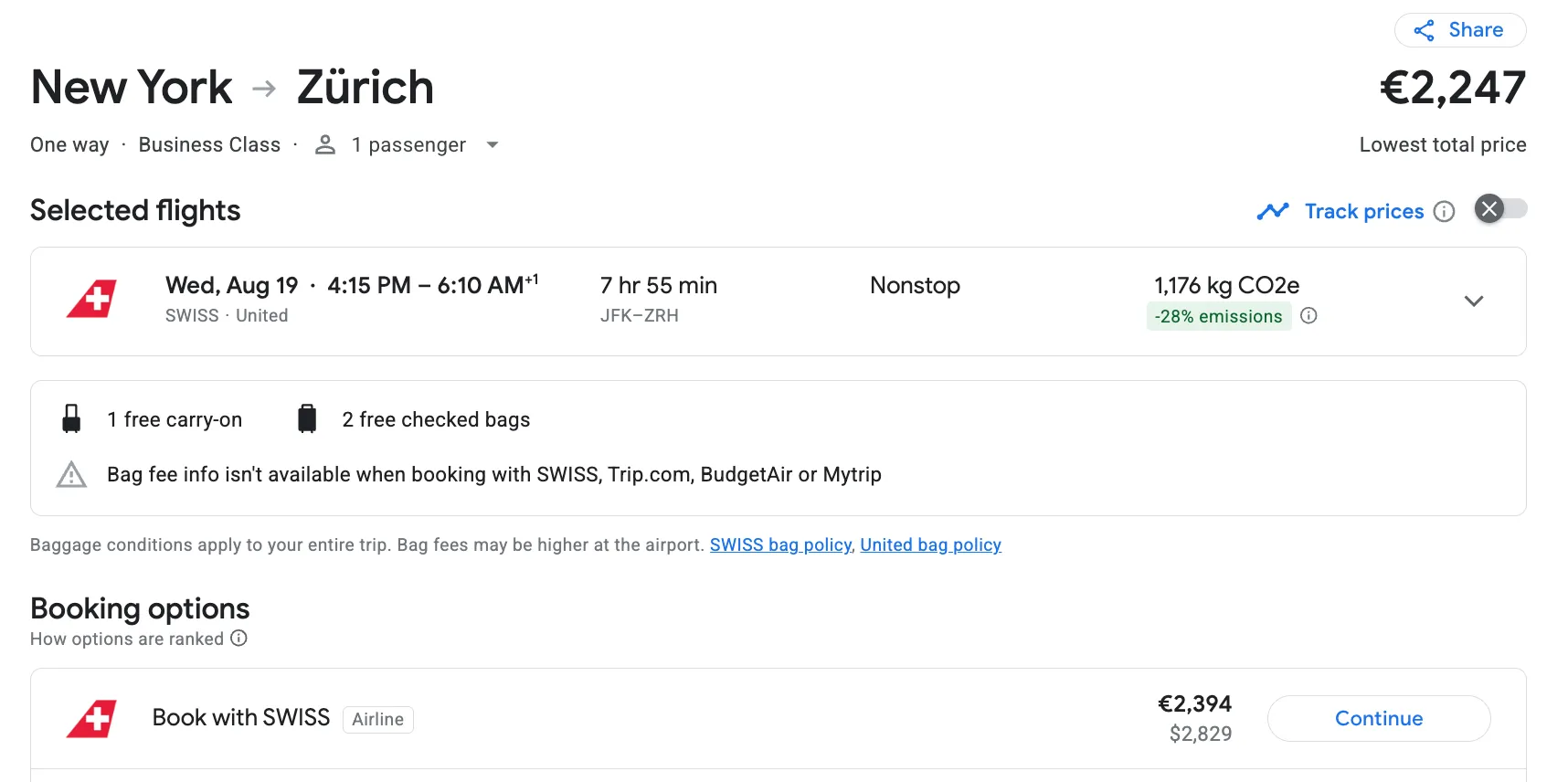Click the 1 passenger selector text

[x=408, y=144]
